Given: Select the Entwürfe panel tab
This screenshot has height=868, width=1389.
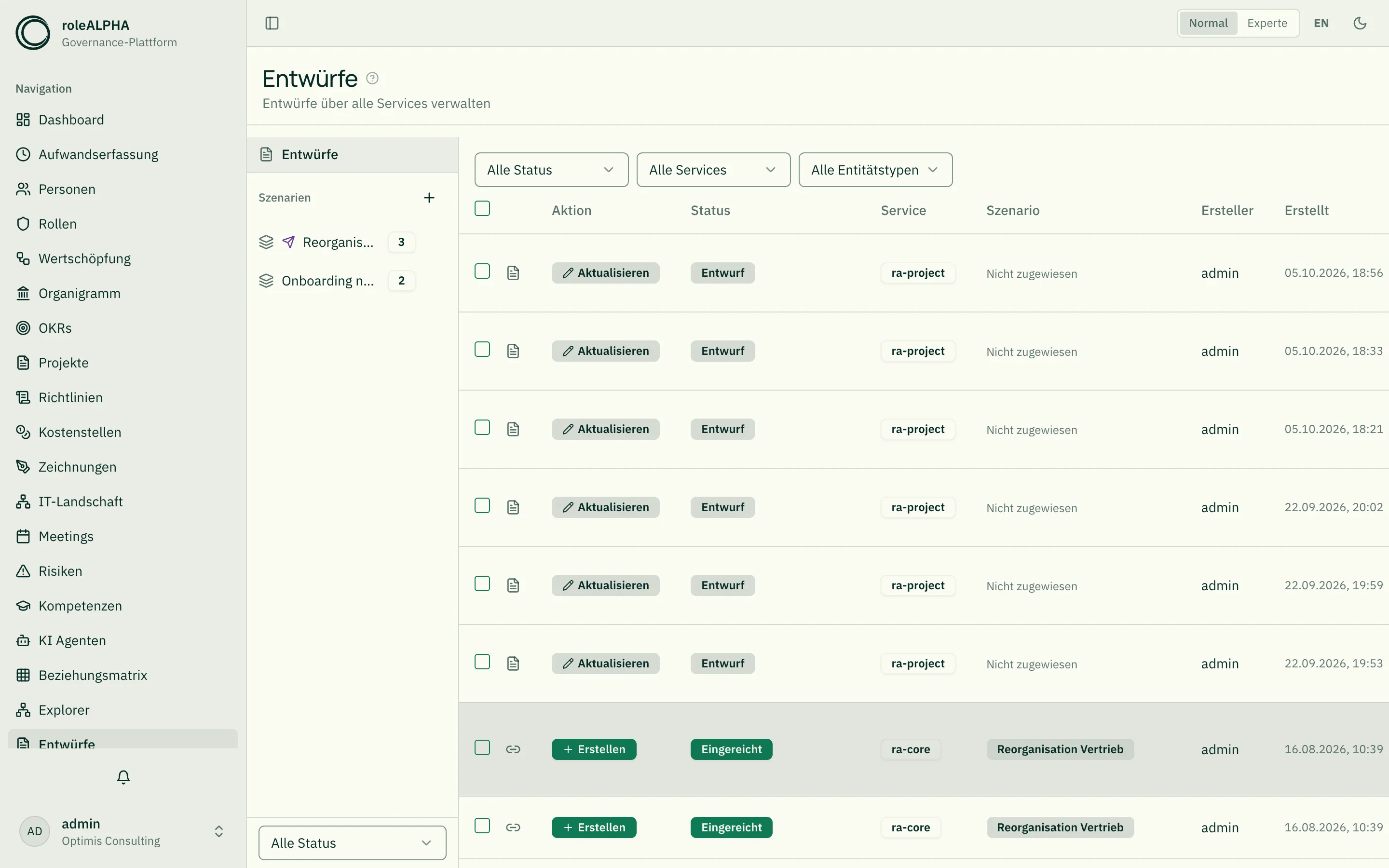Looking at the screenshot, I should click(353, 154).
